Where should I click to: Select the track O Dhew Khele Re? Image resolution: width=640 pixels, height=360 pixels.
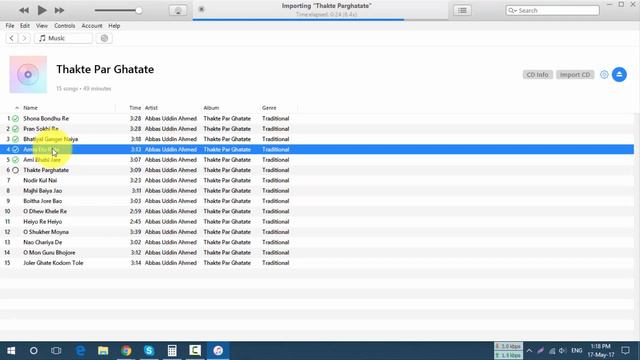click(45, 211)
